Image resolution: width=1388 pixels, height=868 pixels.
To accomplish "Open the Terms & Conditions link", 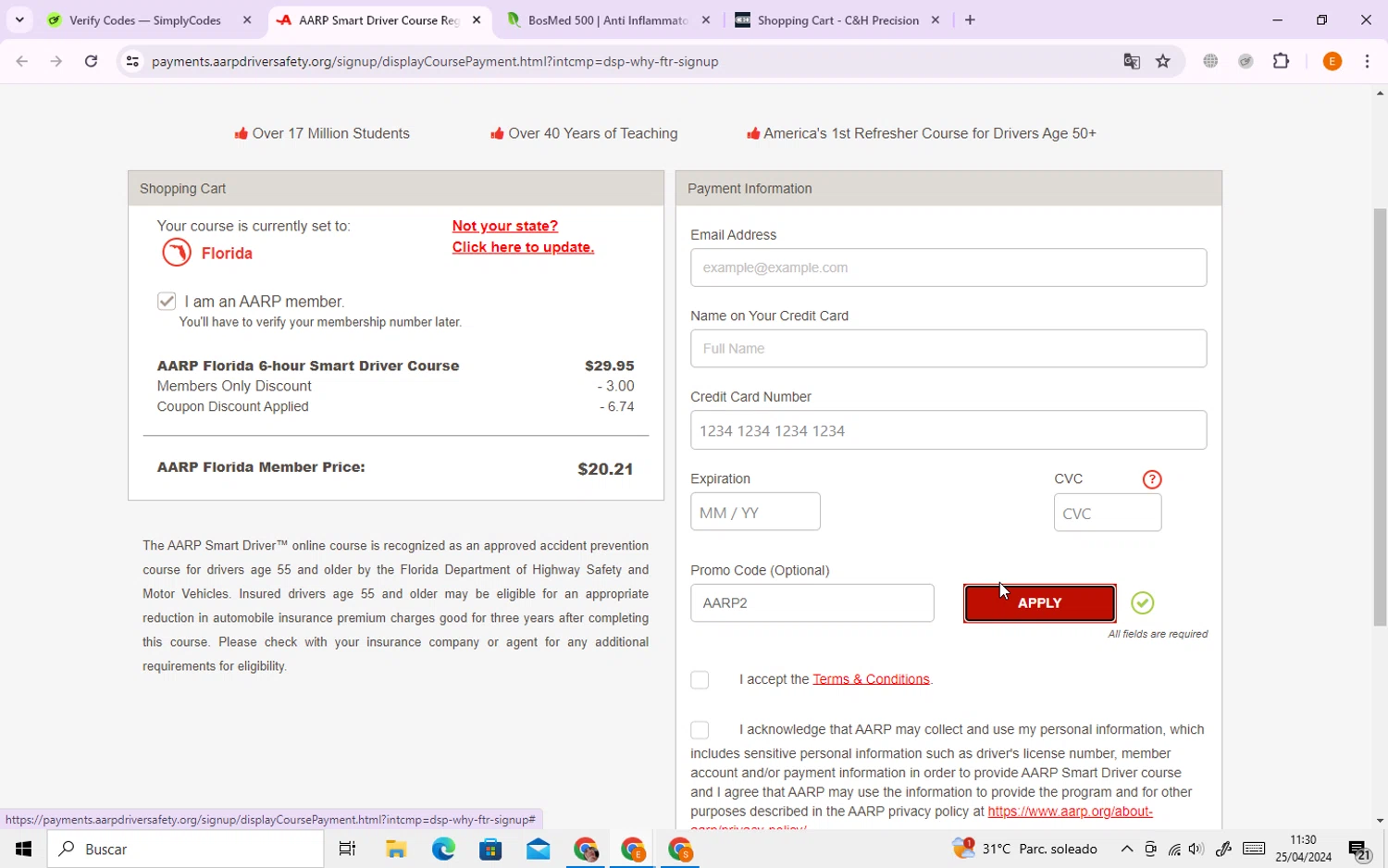I will 871,679.
